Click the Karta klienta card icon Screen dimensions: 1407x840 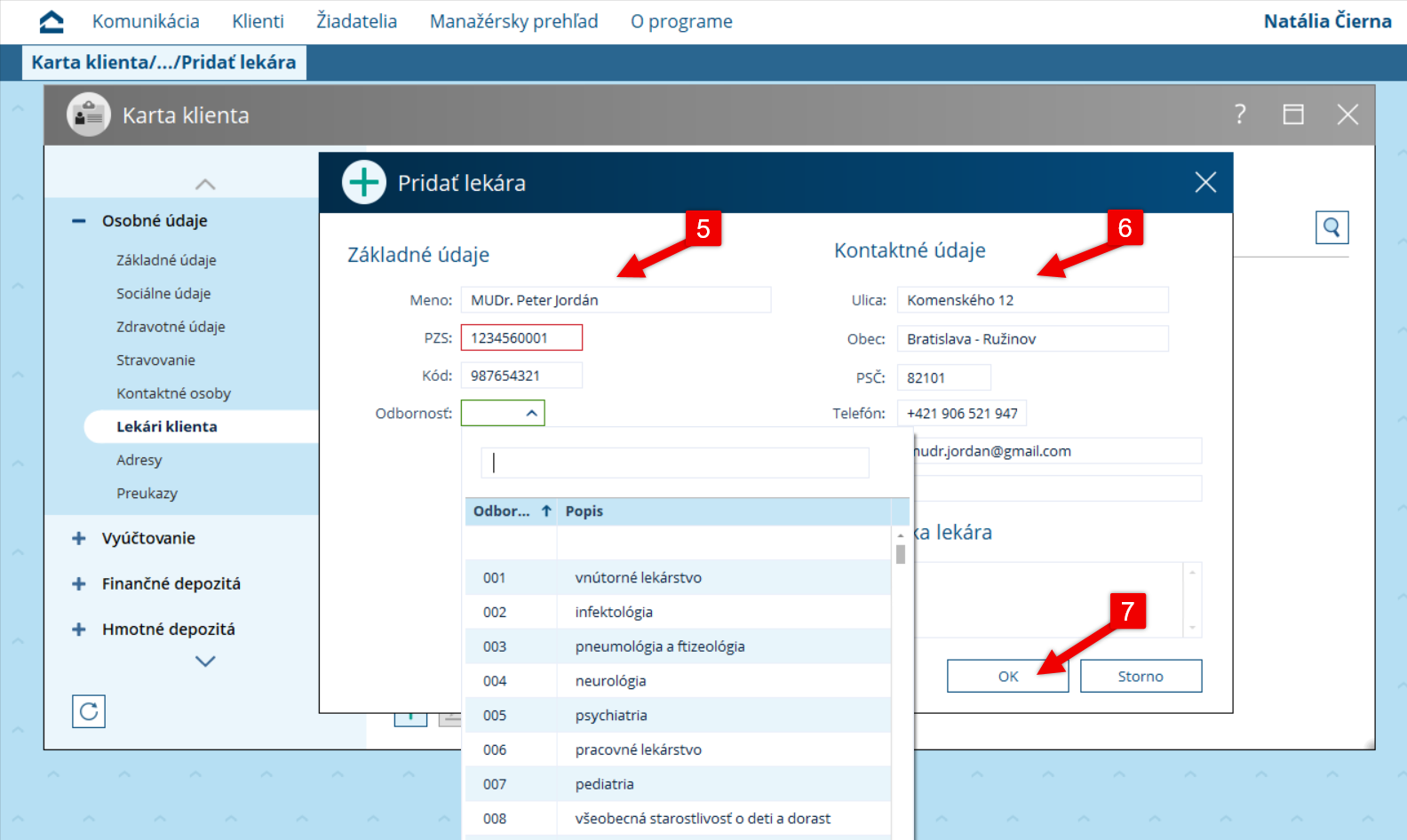89,115
